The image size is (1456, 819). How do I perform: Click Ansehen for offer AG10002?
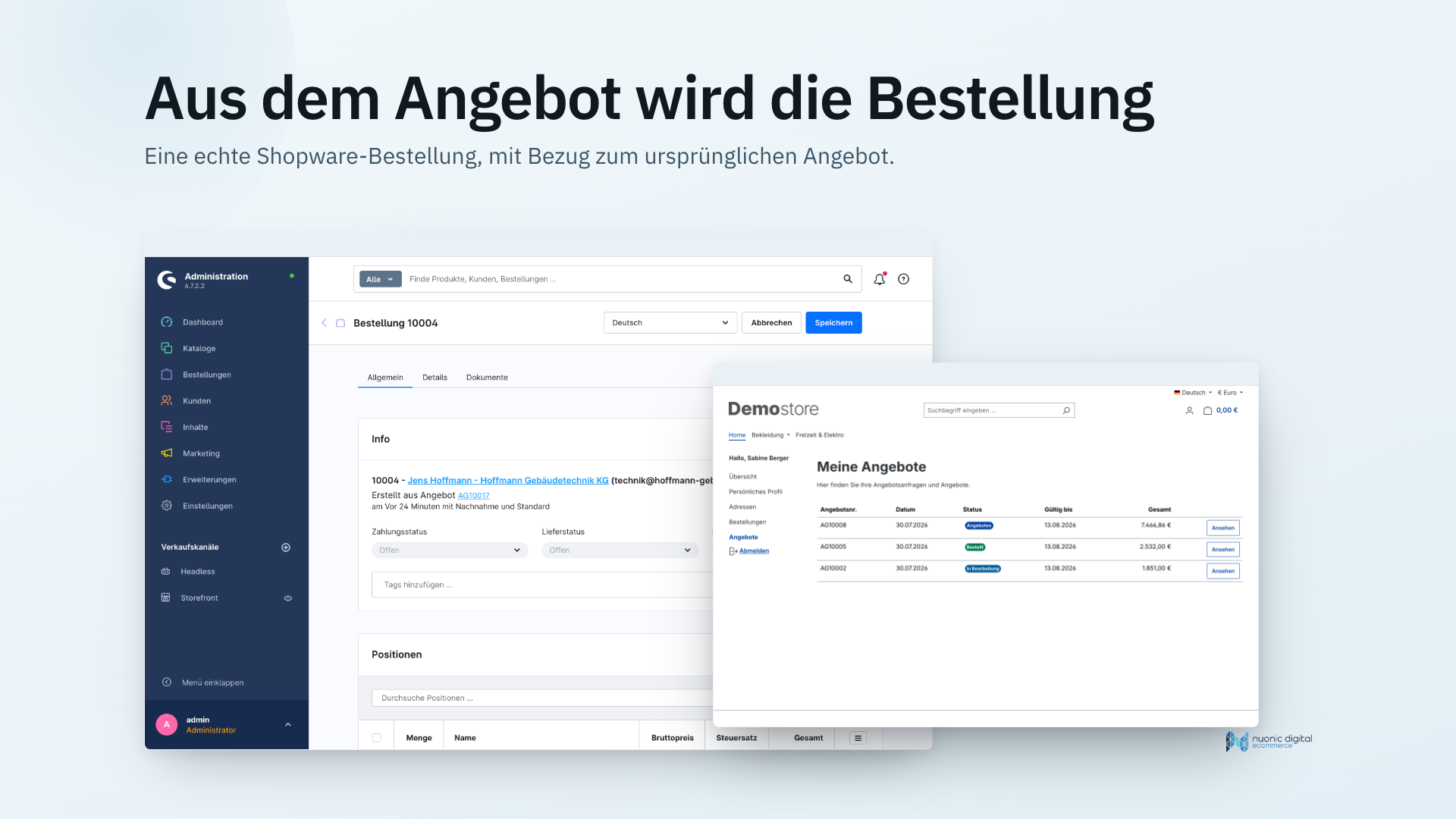[1222, 571]
